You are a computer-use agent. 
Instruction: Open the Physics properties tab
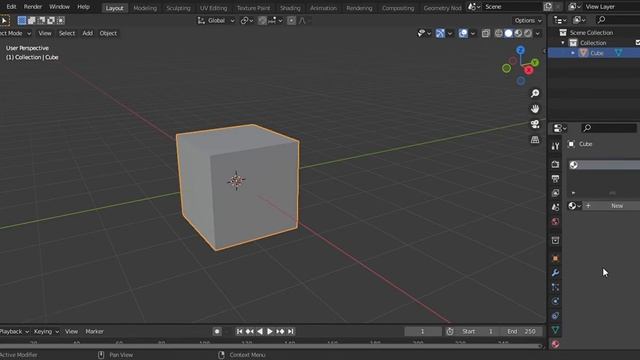(x=555, y=301)
